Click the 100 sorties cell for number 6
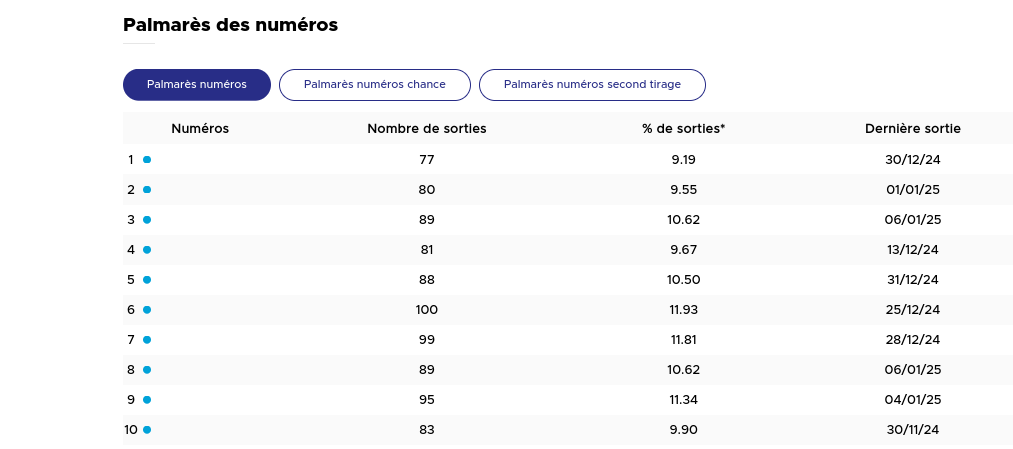This screenshot has width=1013, height=449. click(427, 310)
